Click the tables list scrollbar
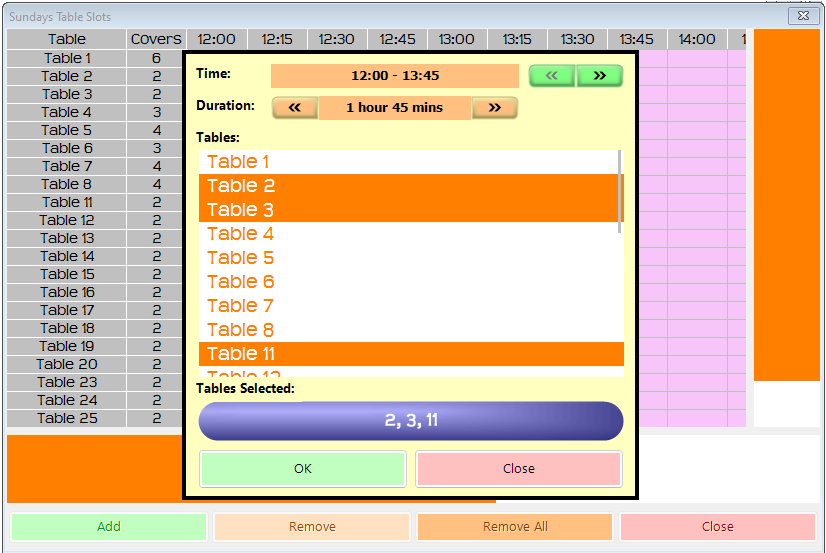826x553 pixels. tap(620, 192)
